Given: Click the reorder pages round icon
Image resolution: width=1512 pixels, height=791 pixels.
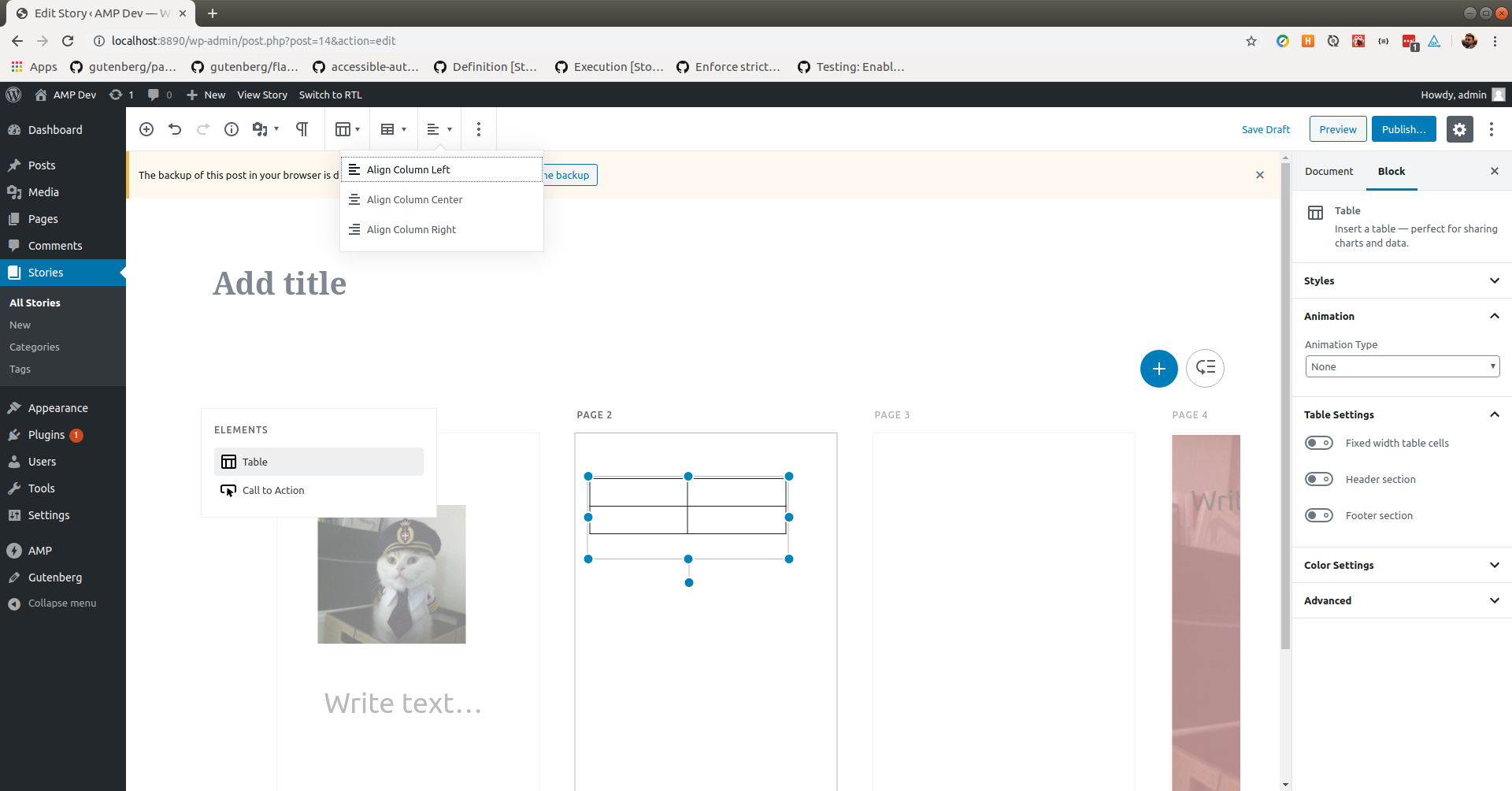Looking at the screenshot, I should tap(1205, 368).
